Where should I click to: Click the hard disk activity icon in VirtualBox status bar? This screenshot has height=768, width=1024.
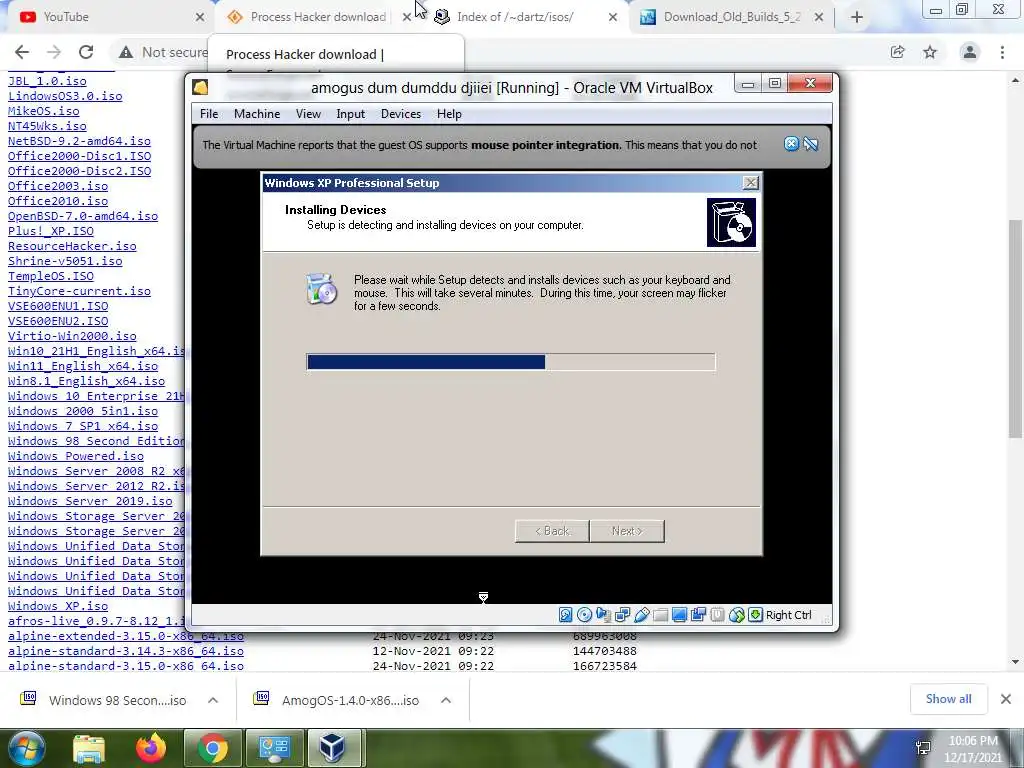click(x=566, y=615)
